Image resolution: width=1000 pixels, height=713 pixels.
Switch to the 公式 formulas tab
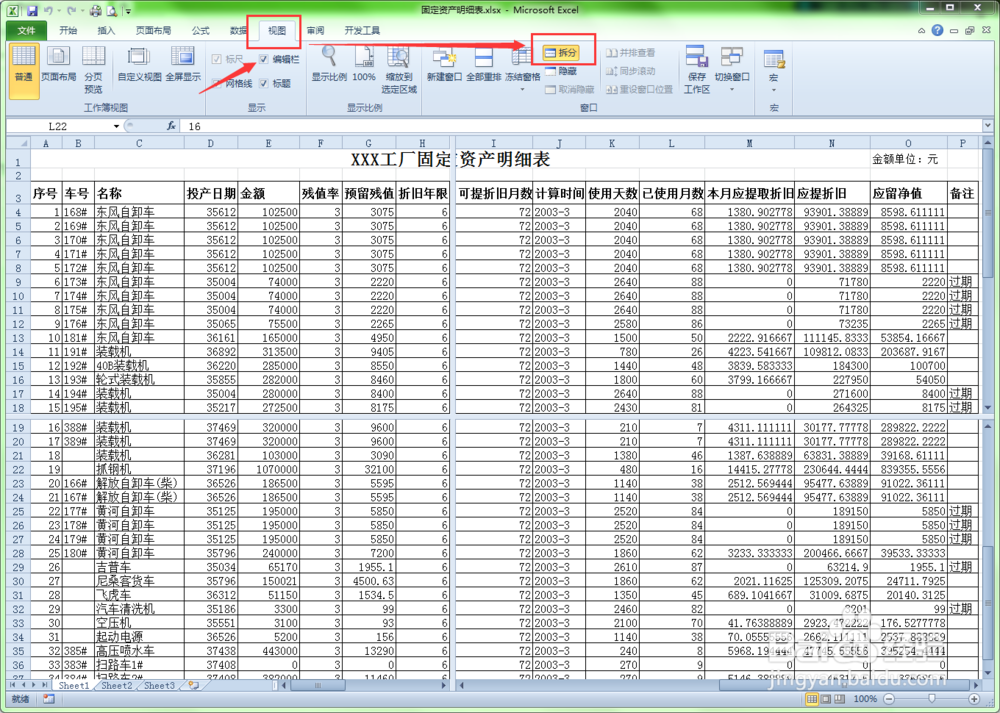click(200, 31)
